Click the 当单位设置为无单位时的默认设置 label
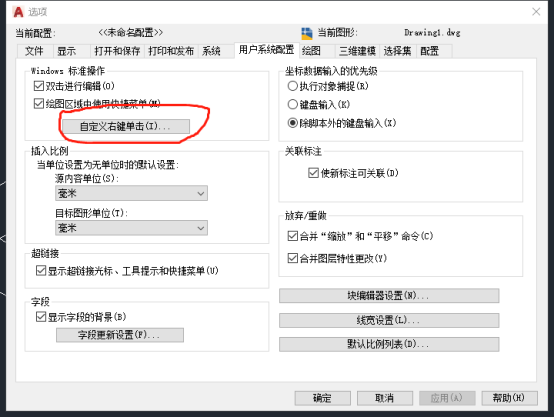The width and height of the screenshot is (554, 417). pos(108,165)
